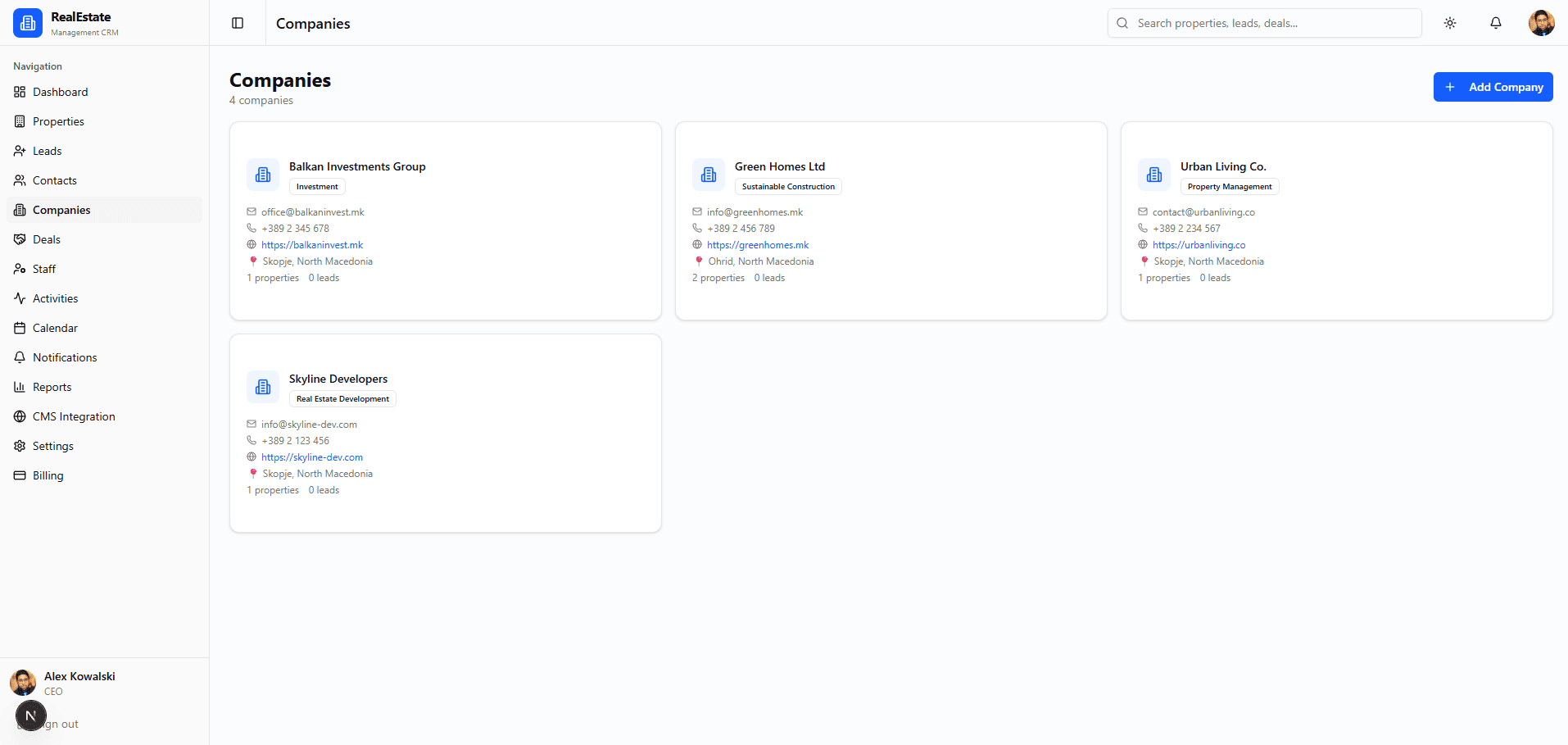The height and width of the screenshot is (745, 1568).
Task: Click the Reports chart icon
Action: coord(20,387)
